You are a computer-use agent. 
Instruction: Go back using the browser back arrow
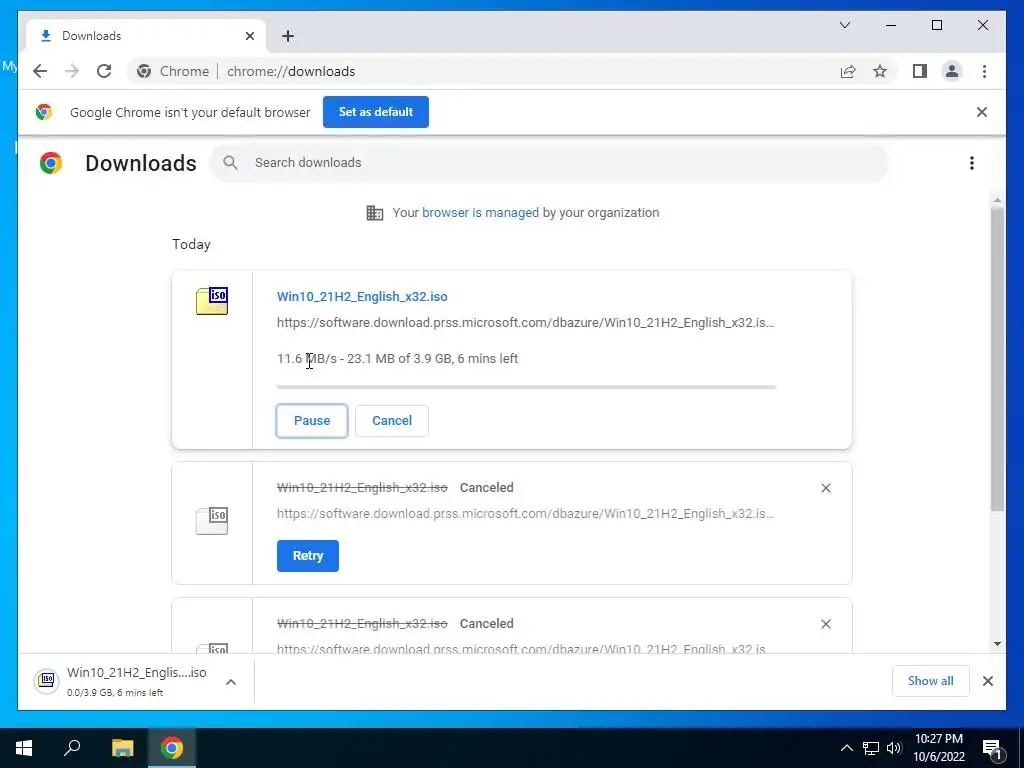(x=40, y=71)
